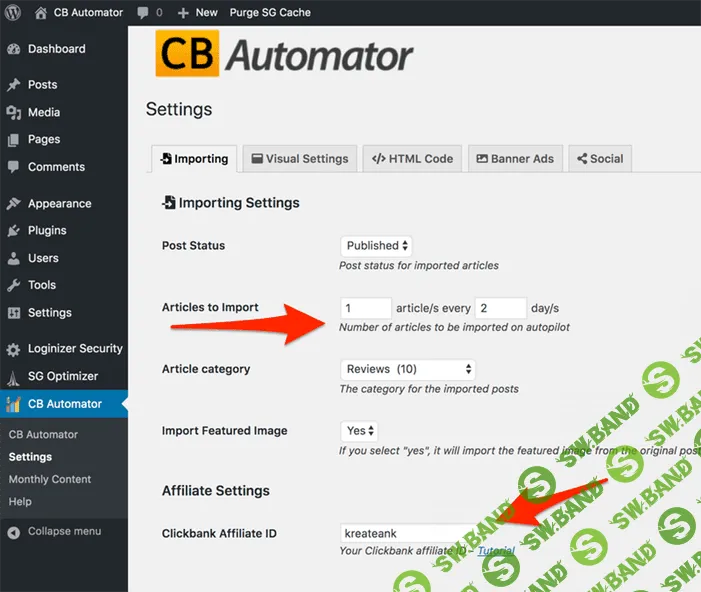The height and width of the screenshot is (592, 701).
Task: Click the Dashboard gauge icon
Action: [14, 49]
